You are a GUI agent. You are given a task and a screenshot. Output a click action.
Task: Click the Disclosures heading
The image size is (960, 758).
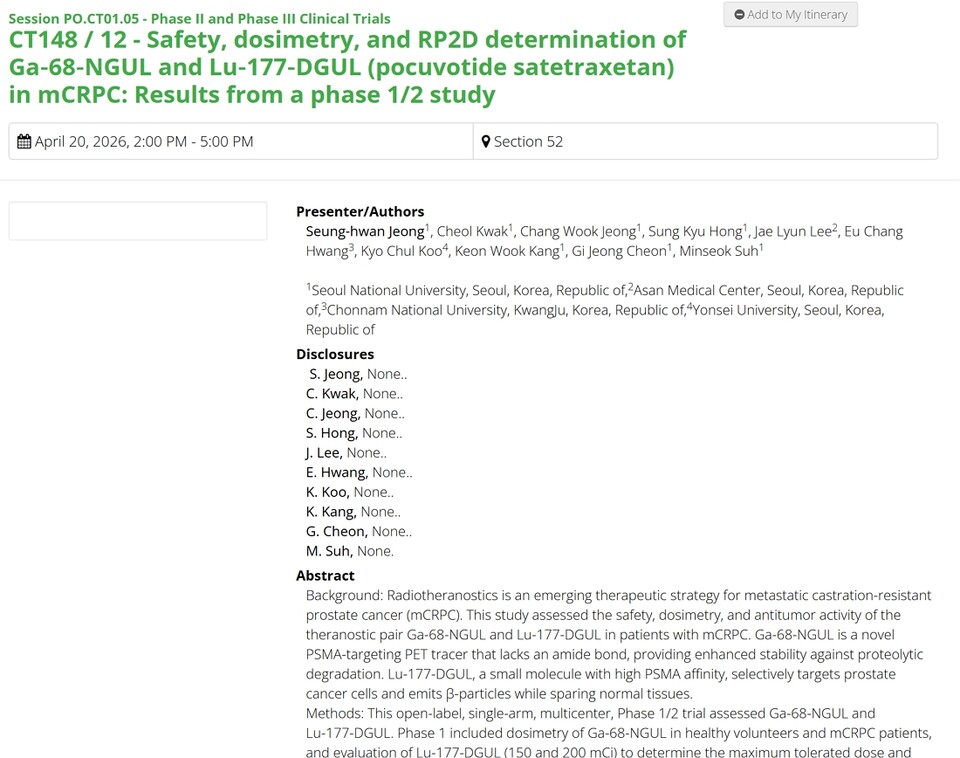point(335,354)
